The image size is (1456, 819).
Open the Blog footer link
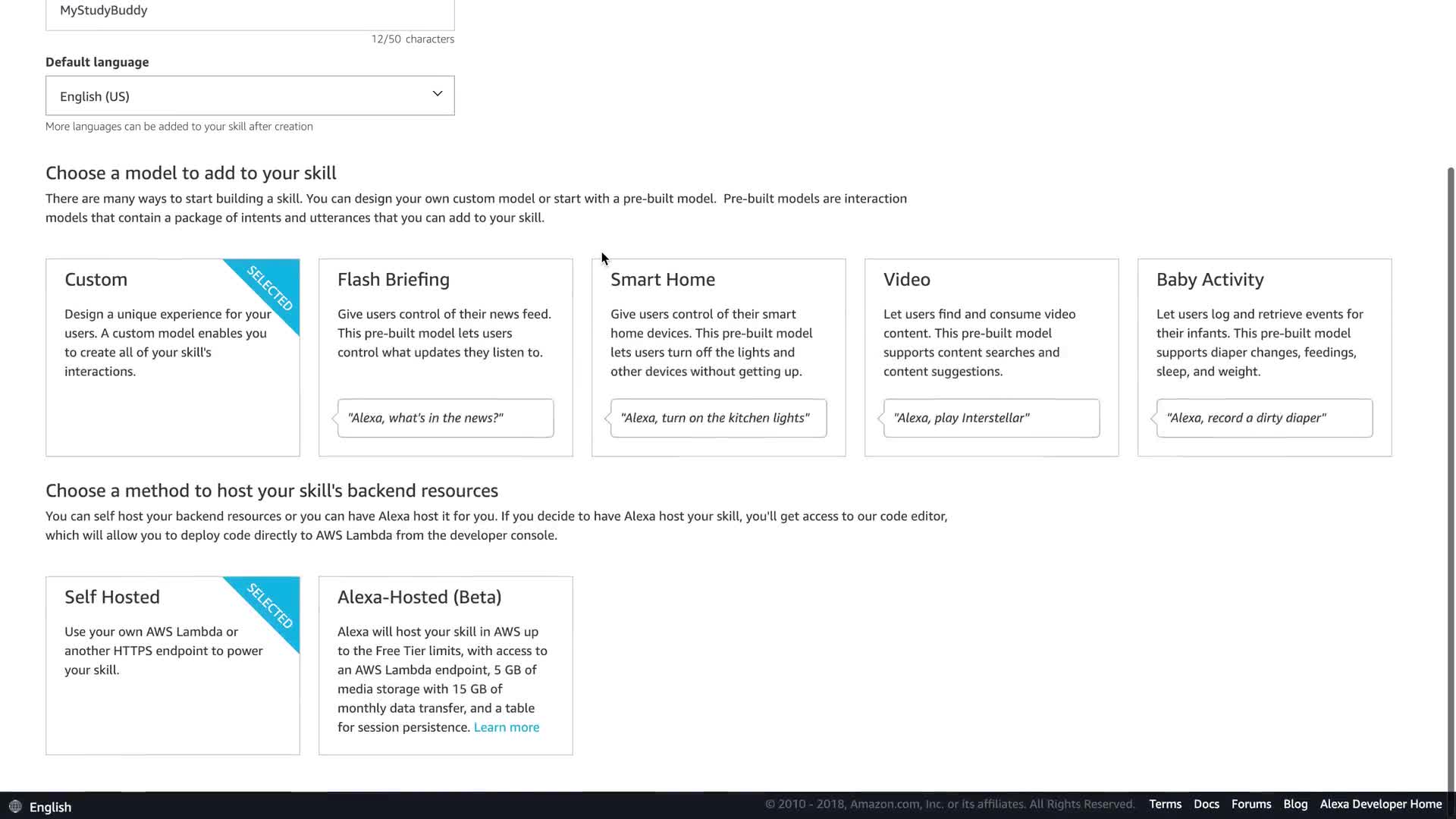click(x=1295, y=804)
